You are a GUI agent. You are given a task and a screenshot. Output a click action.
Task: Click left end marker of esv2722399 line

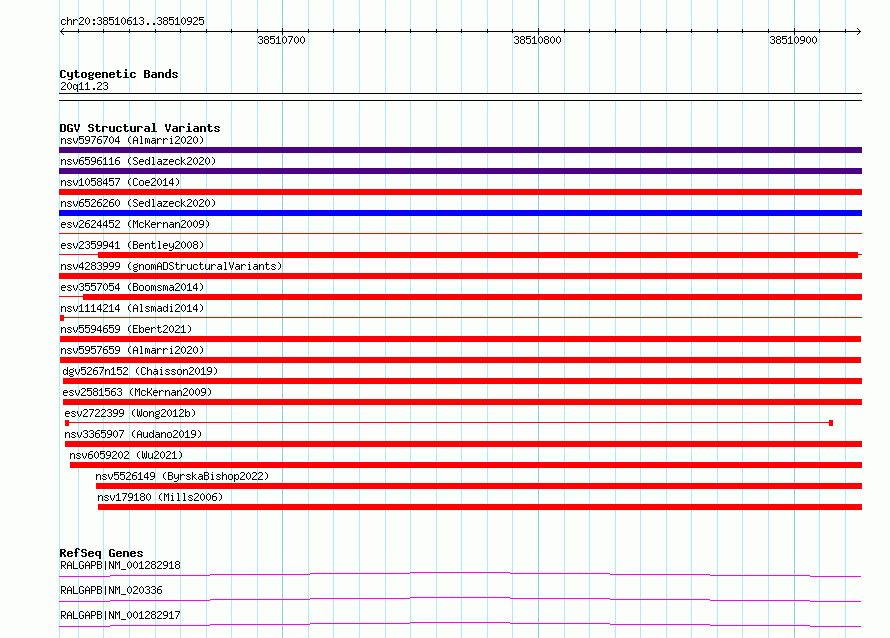pos(67,423)
